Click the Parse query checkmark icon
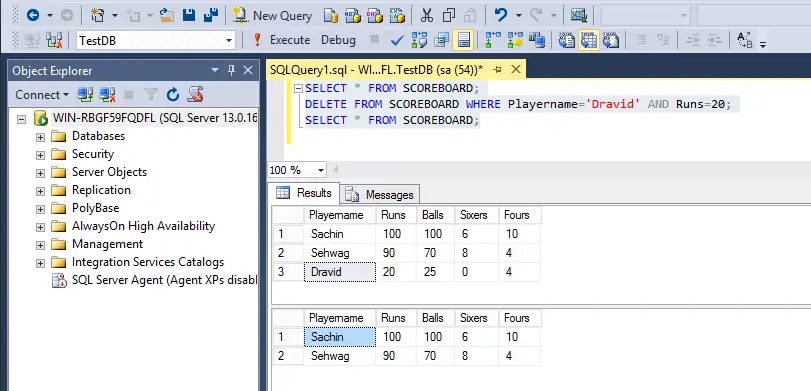This screenshot has width=811, height=391. coord(397,40)
